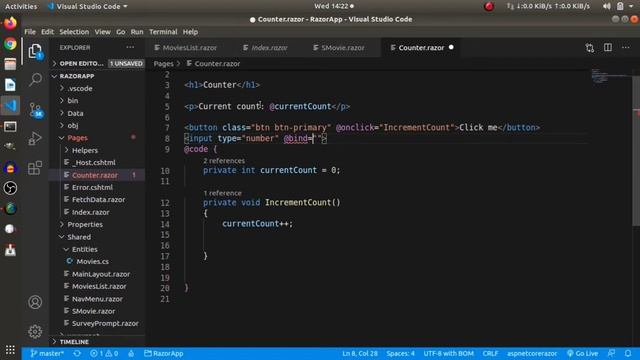640x360 pixels.
Task: Click the feedback icon in status bar
Action: point(611,353)
